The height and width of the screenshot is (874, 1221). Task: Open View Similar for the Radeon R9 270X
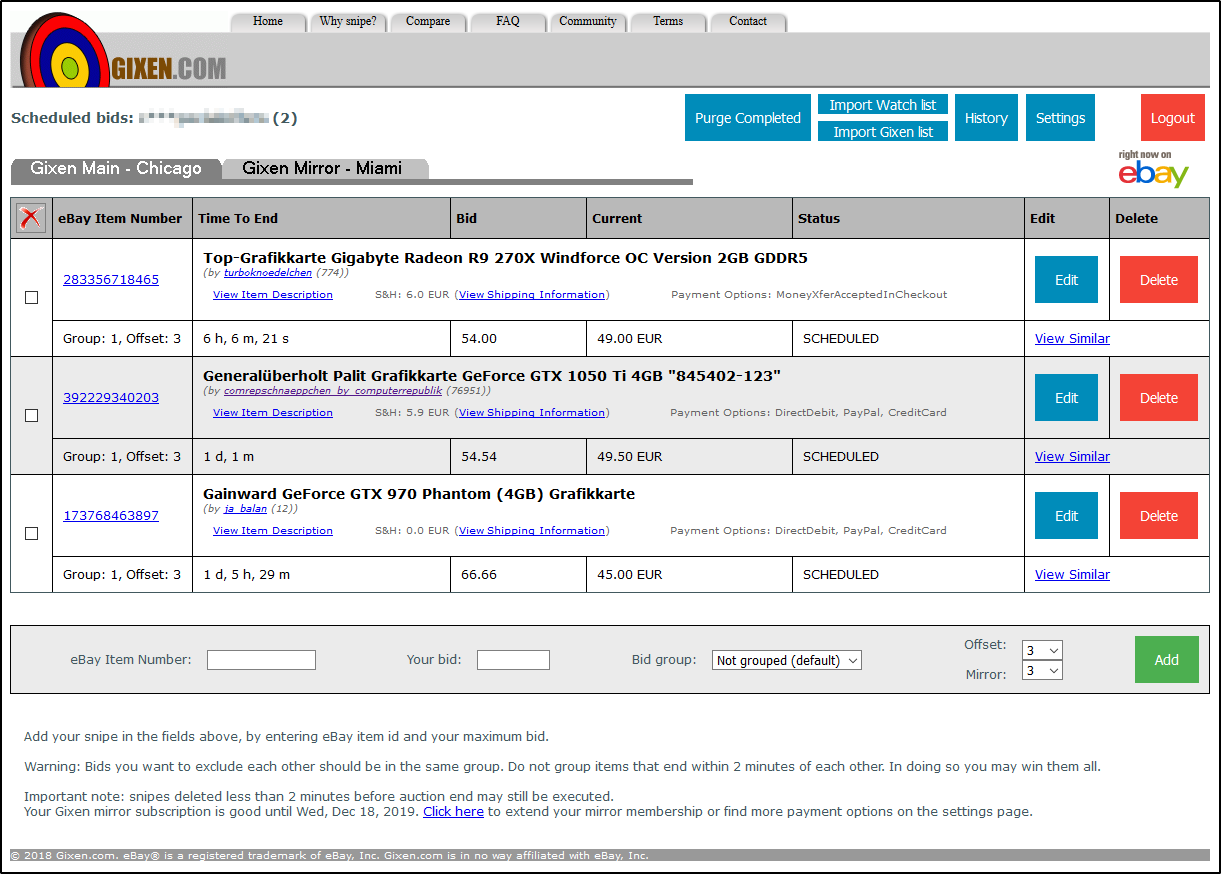1072,338
